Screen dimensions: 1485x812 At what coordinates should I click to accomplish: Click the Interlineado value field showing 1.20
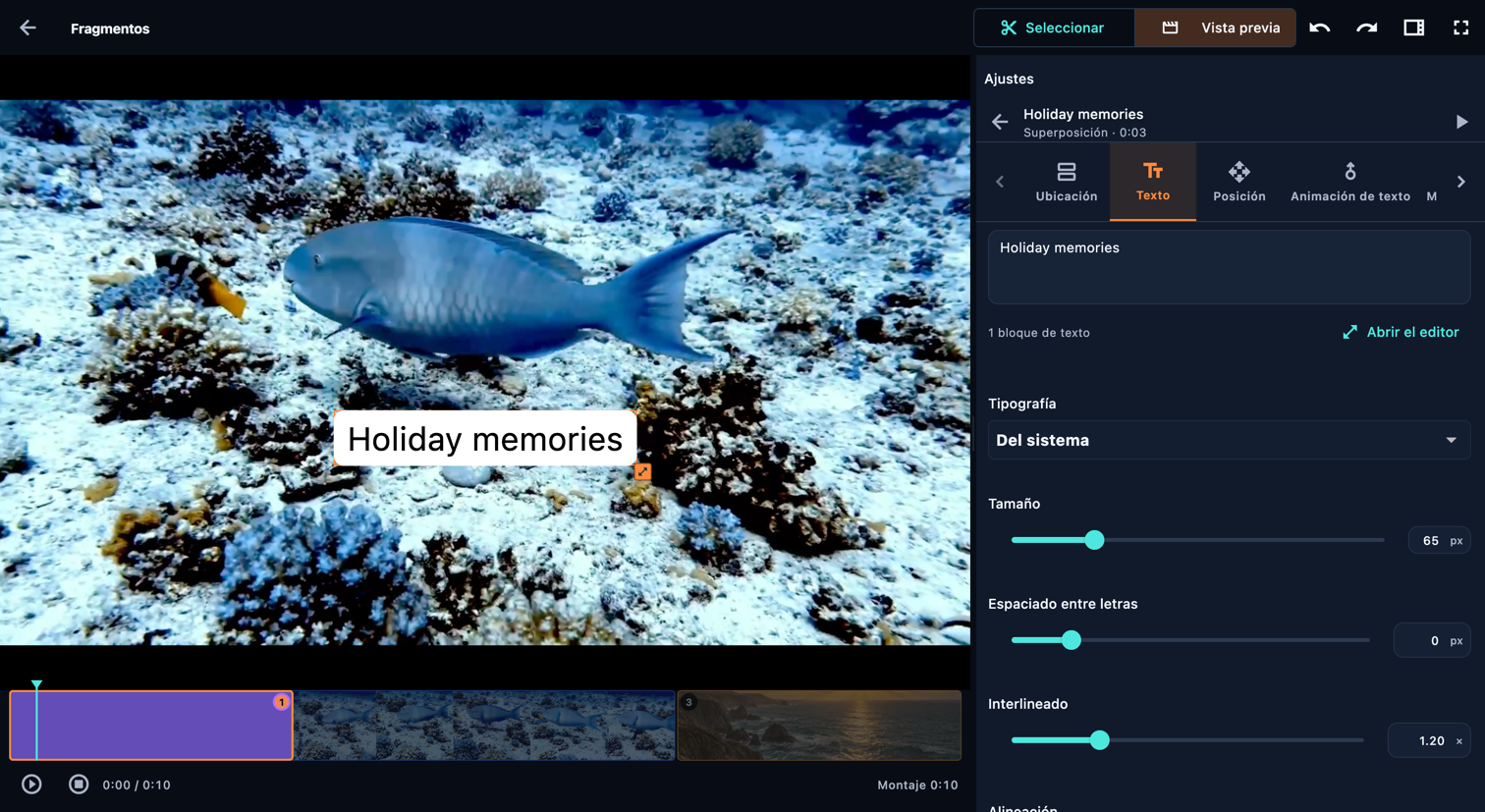[x=1429, y=741]
